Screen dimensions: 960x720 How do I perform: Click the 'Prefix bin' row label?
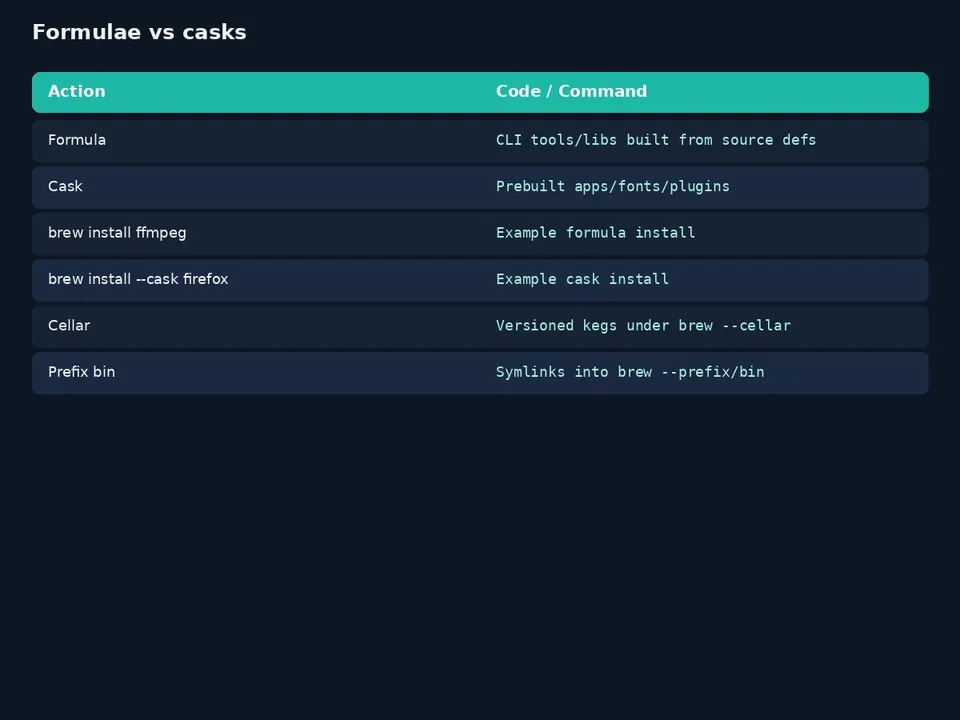click(x=81, y=372)
